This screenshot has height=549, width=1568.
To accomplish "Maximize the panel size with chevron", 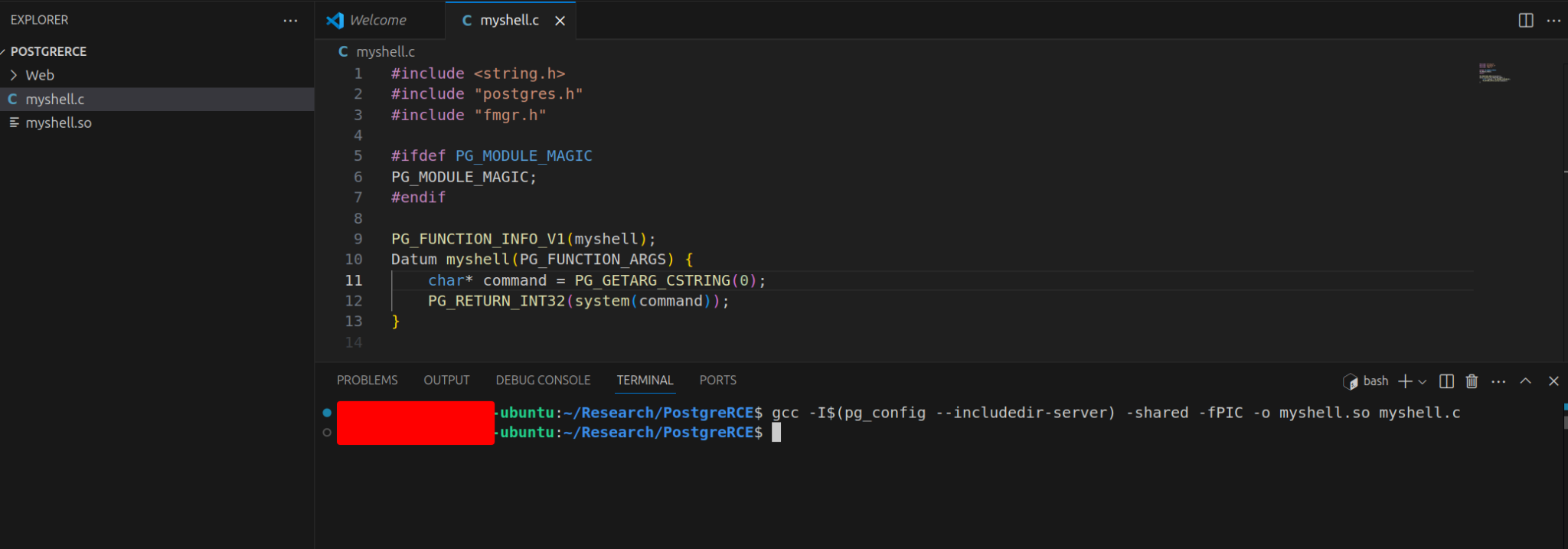I will pyautogui.click(x=1525, y=381).
